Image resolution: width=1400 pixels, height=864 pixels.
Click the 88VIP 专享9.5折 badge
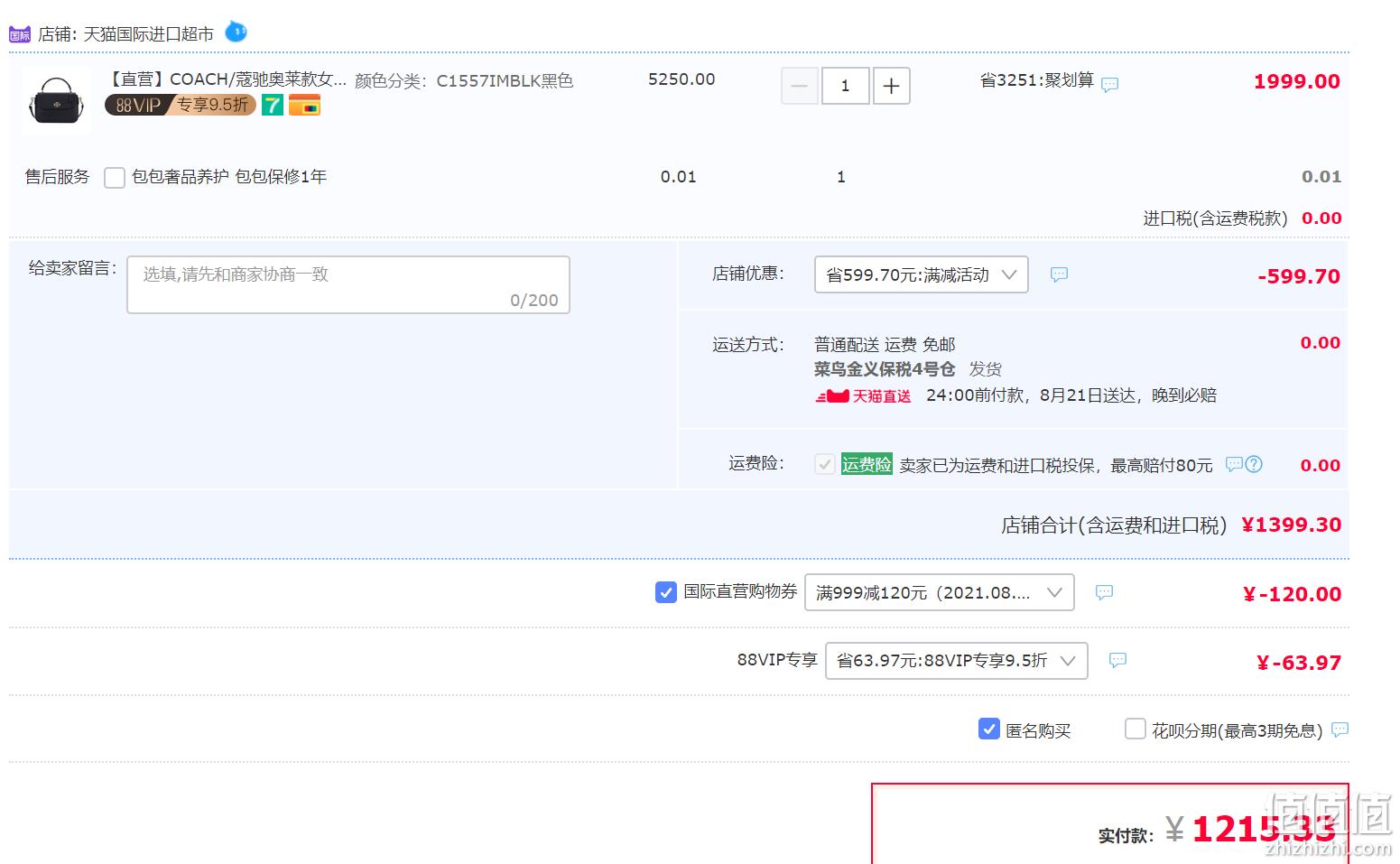(181, 105)
